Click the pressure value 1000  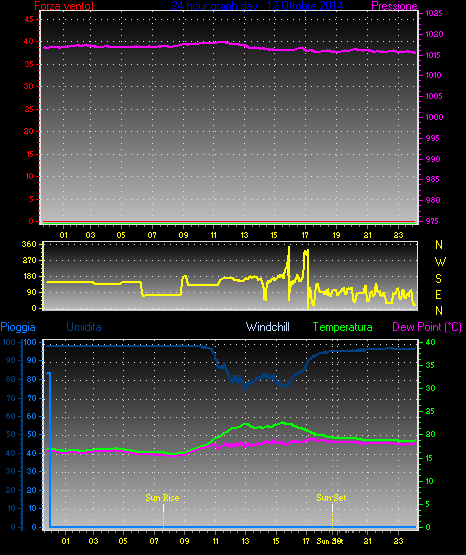[434, 117]
